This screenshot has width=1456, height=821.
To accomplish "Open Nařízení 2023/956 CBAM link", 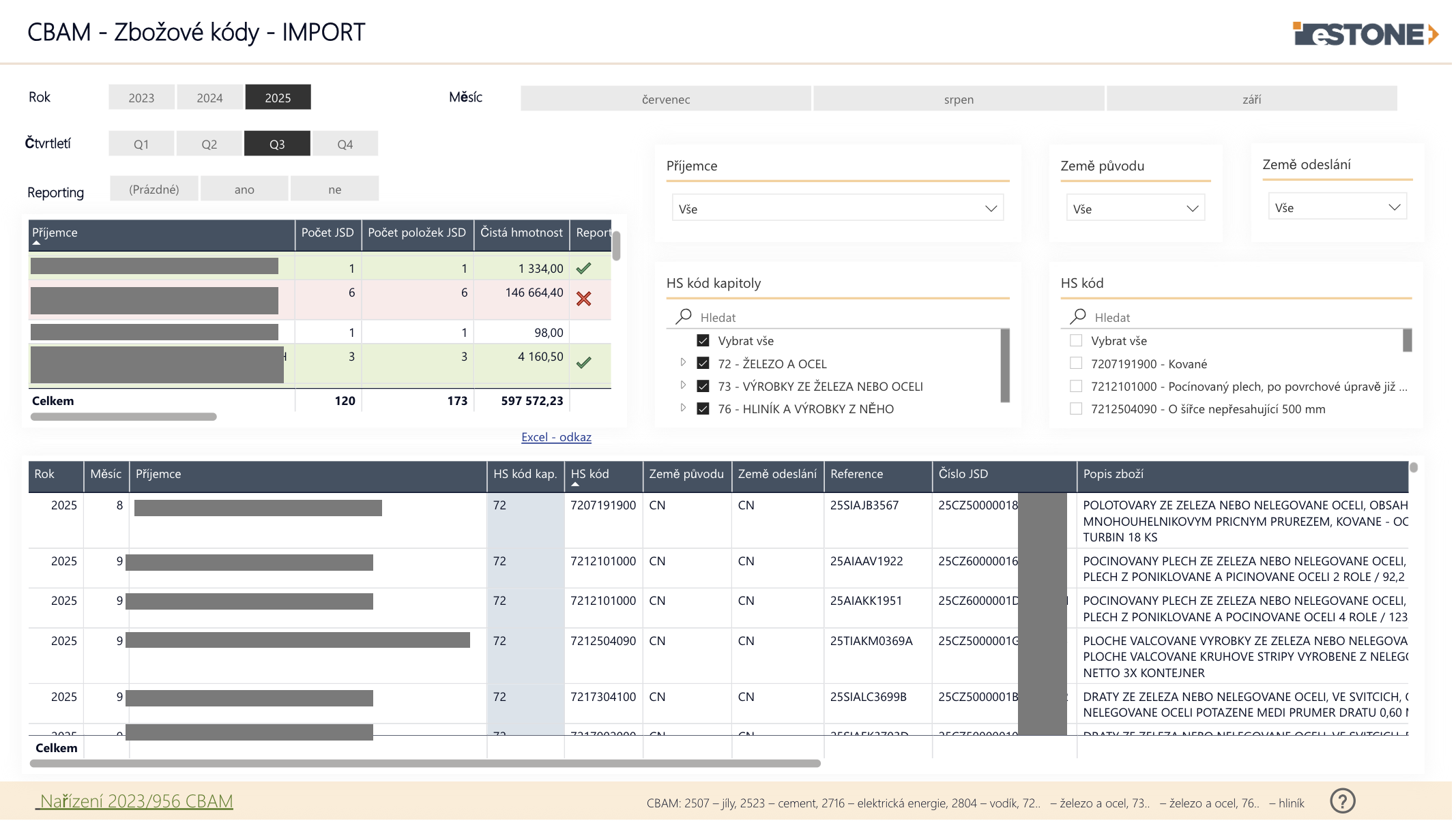I will [x=136, y=801].
